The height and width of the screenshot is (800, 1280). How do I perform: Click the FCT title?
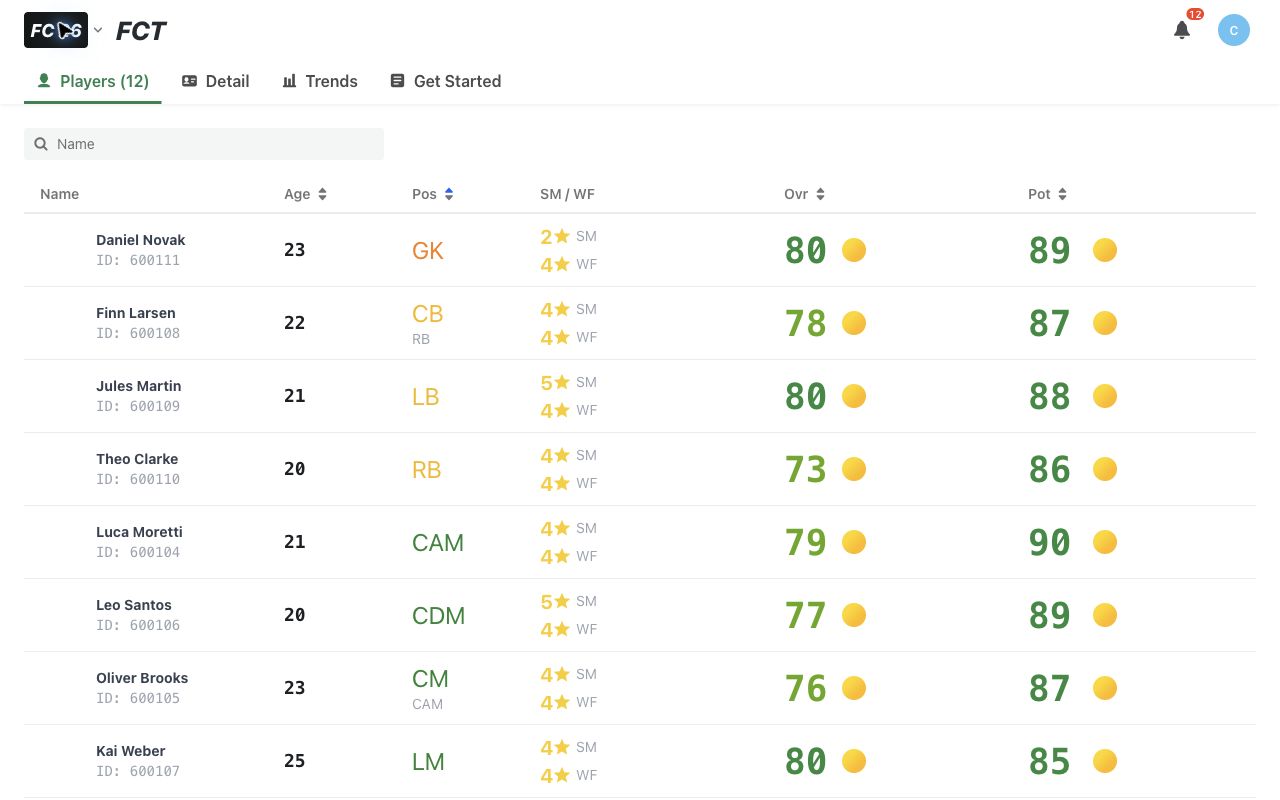[x=141, y=31]
